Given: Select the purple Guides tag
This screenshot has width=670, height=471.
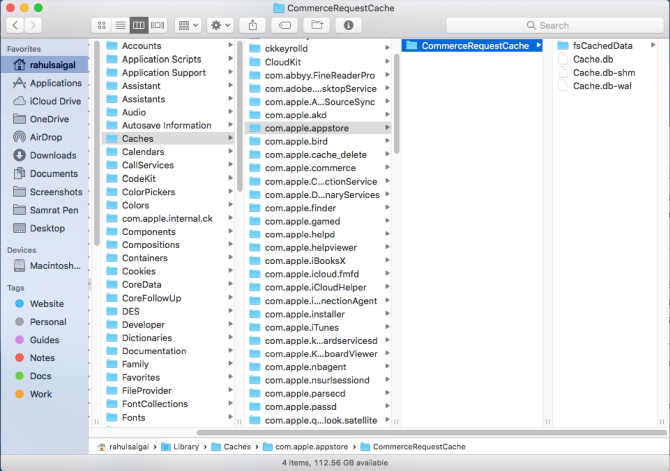Looking at the screenshot, I should [x=44, y=340].
